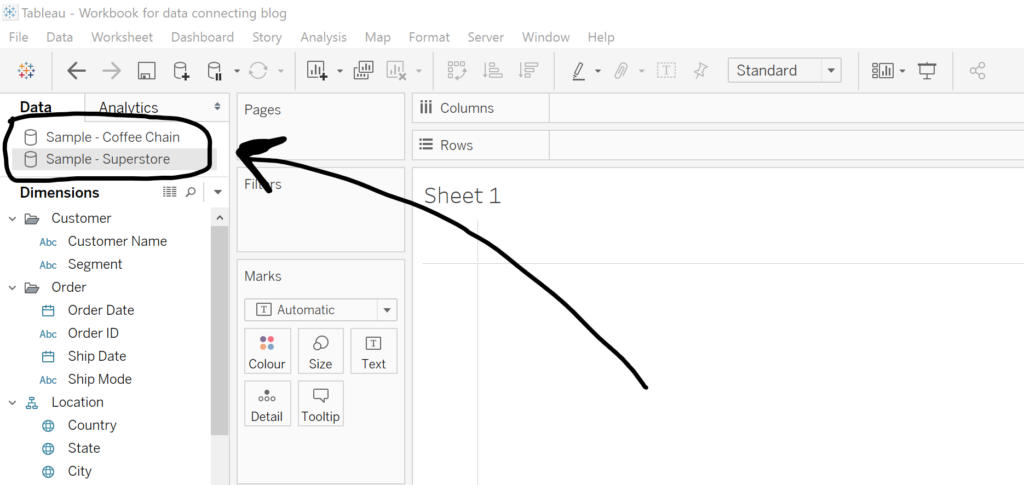This screenshot has height=485, width=1024.
Task: Click the presentation mode icon
Action: pos(927,70)
